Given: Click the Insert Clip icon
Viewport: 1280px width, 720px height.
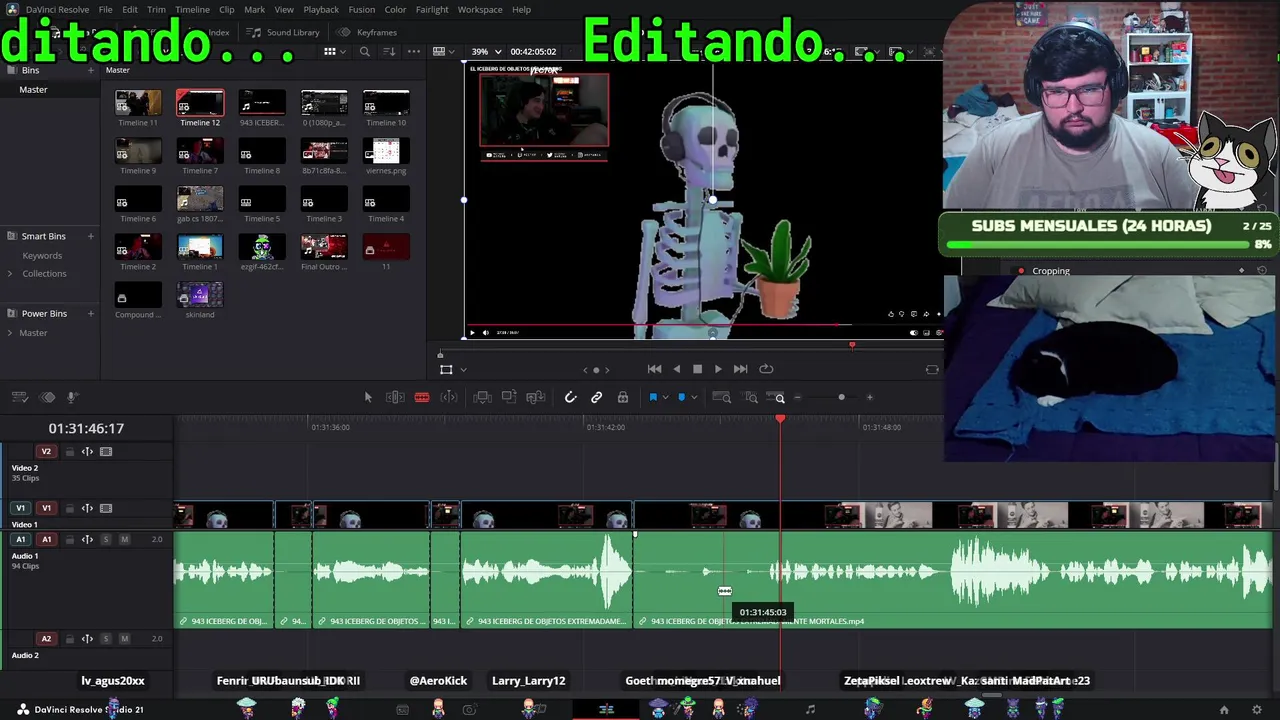Looking at the screenshot, I should coord(483,398).
